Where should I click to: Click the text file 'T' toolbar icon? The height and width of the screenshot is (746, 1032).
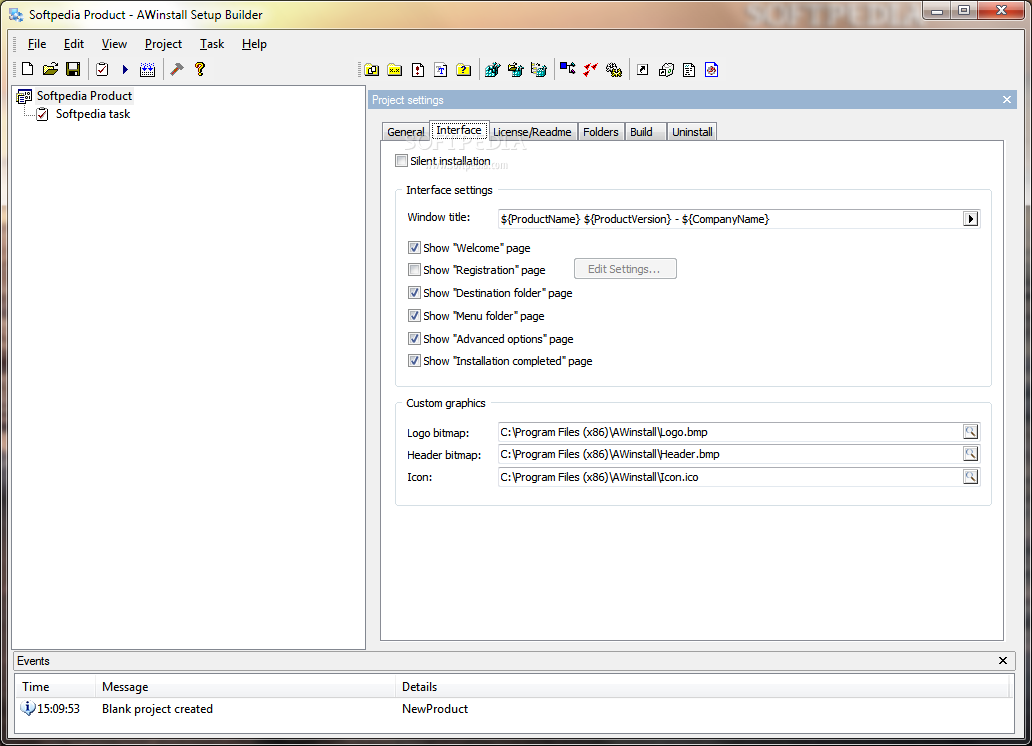point(441,70)
